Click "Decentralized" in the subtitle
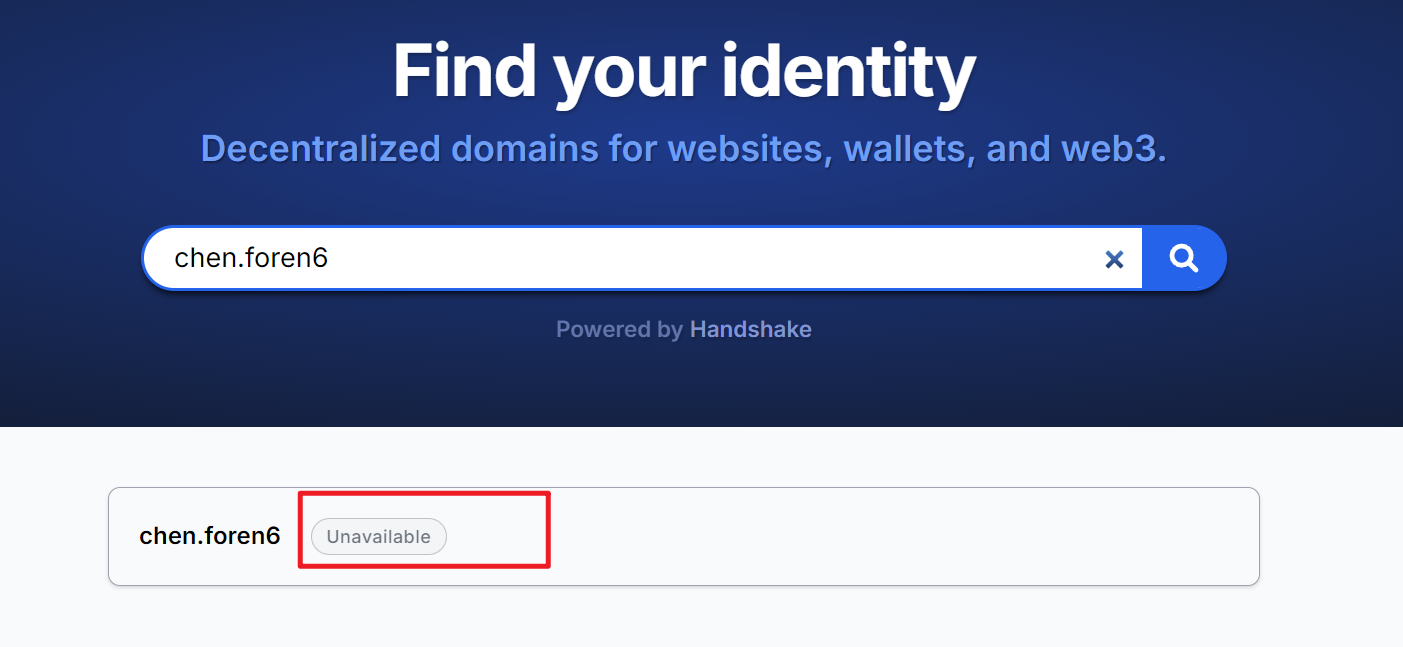Image resolution: width=1403 pixels, height=647 pixels. (x=320, y=149)
